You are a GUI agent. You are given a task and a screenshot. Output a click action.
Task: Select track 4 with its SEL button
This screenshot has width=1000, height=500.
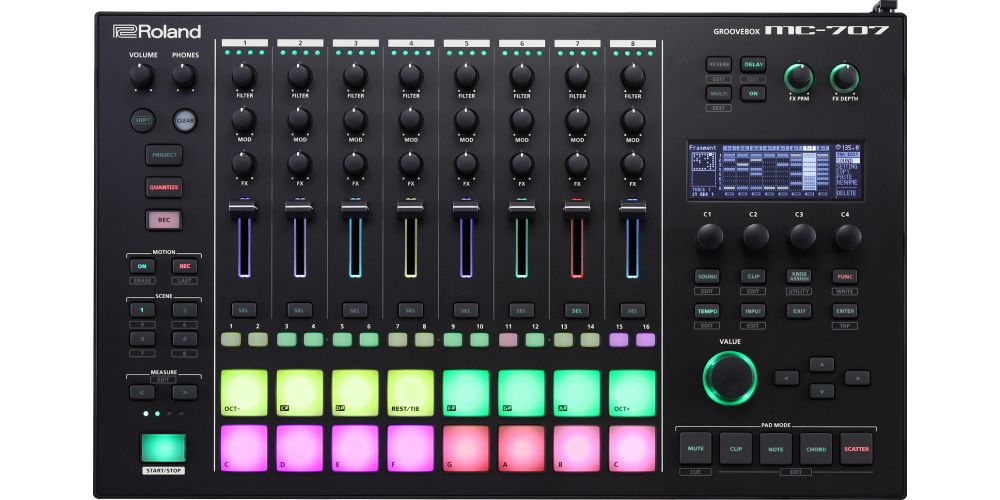[411, 310]
